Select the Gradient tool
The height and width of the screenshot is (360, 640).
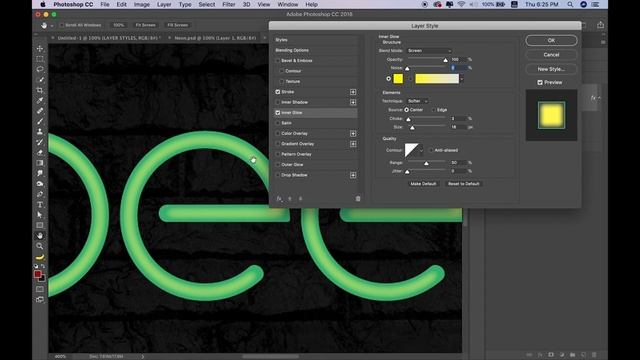click(40, 163)
